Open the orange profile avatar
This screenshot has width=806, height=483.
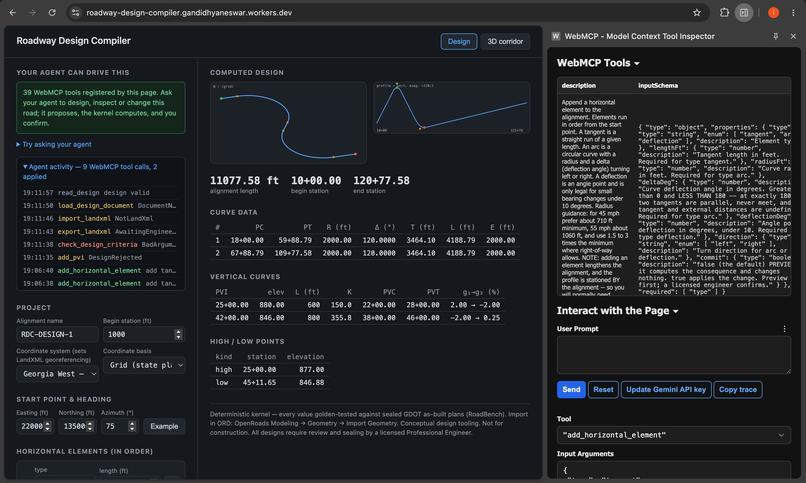(x=773, y=13)
